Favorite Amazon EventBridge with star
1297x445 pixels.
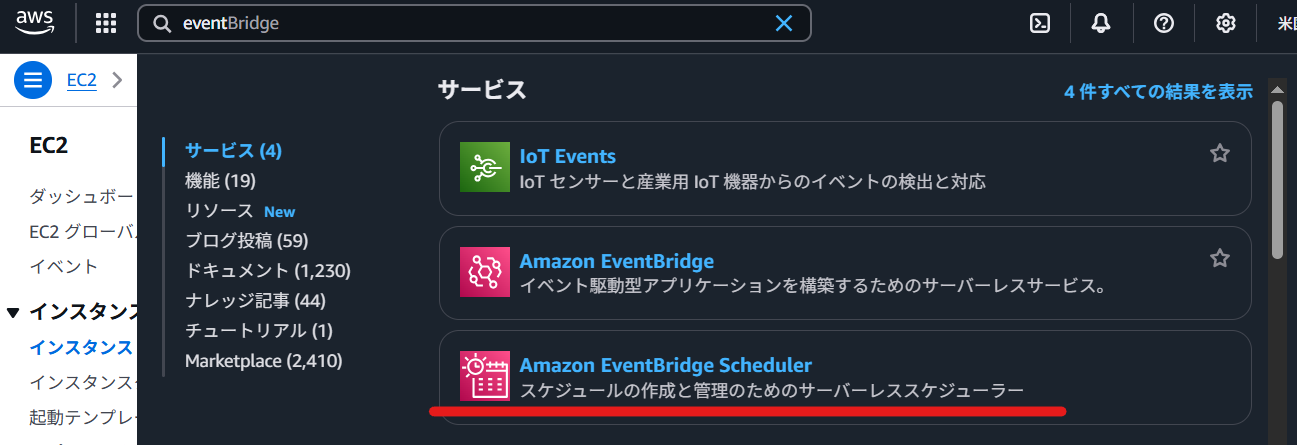(x=1220, y=258)
